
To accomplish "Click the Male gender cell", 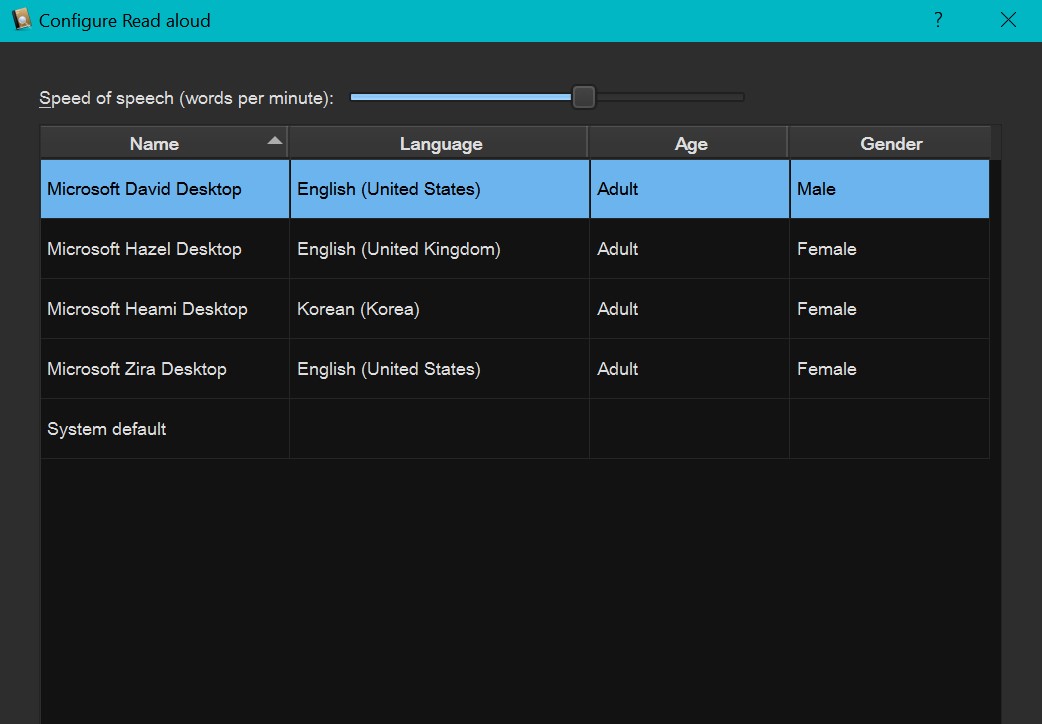I will coord(889,189).
